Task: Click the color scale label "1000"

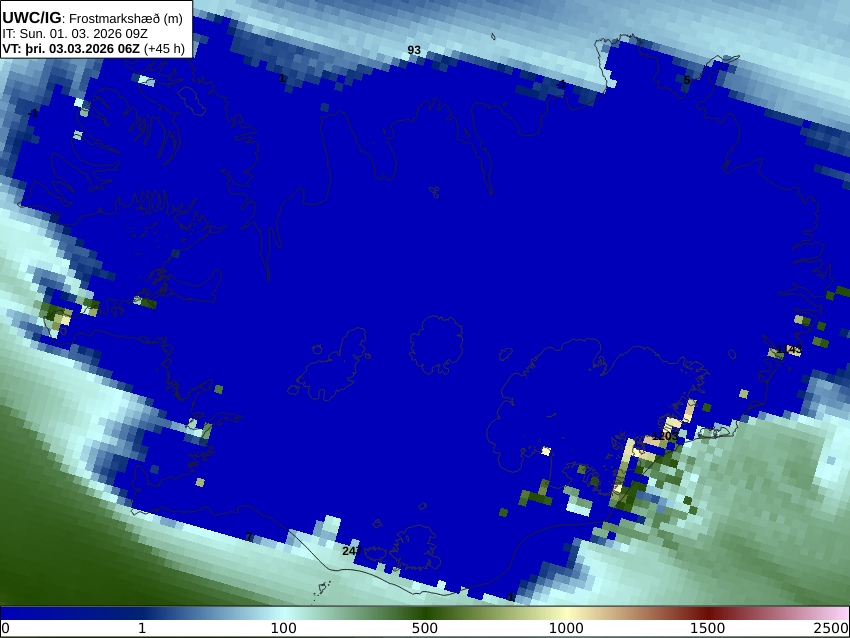Action: tap(566, 628)
